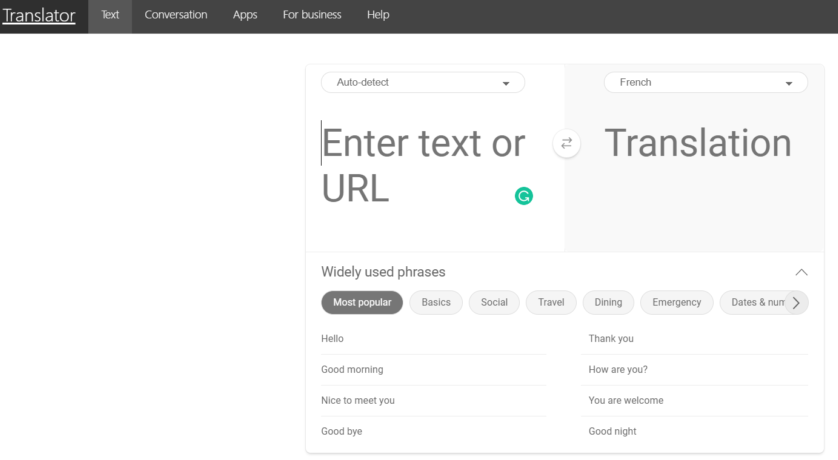Go to the Apps menu item
This screenshot has width=838, height=460.
245,15
